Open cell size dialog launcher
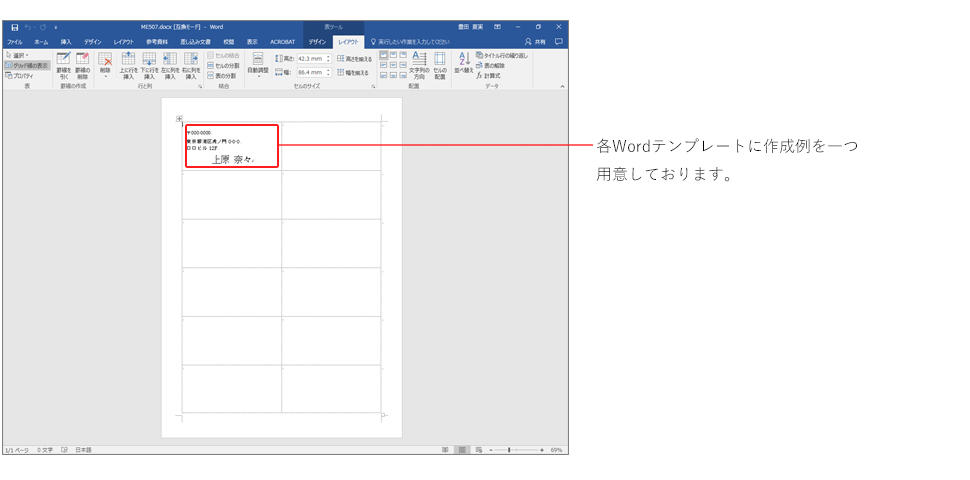The image size is (970, 480). pos(374,87)
